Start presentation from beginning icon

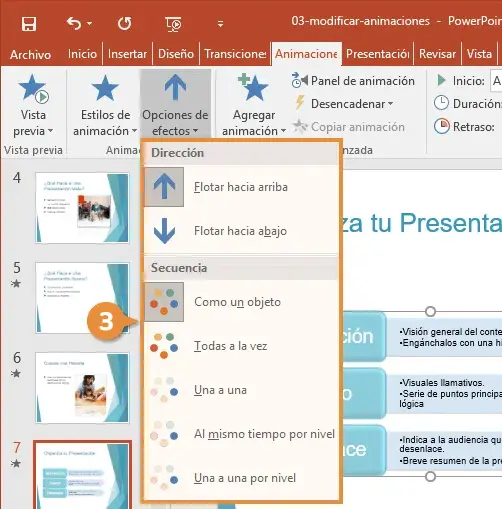point(173,24)
